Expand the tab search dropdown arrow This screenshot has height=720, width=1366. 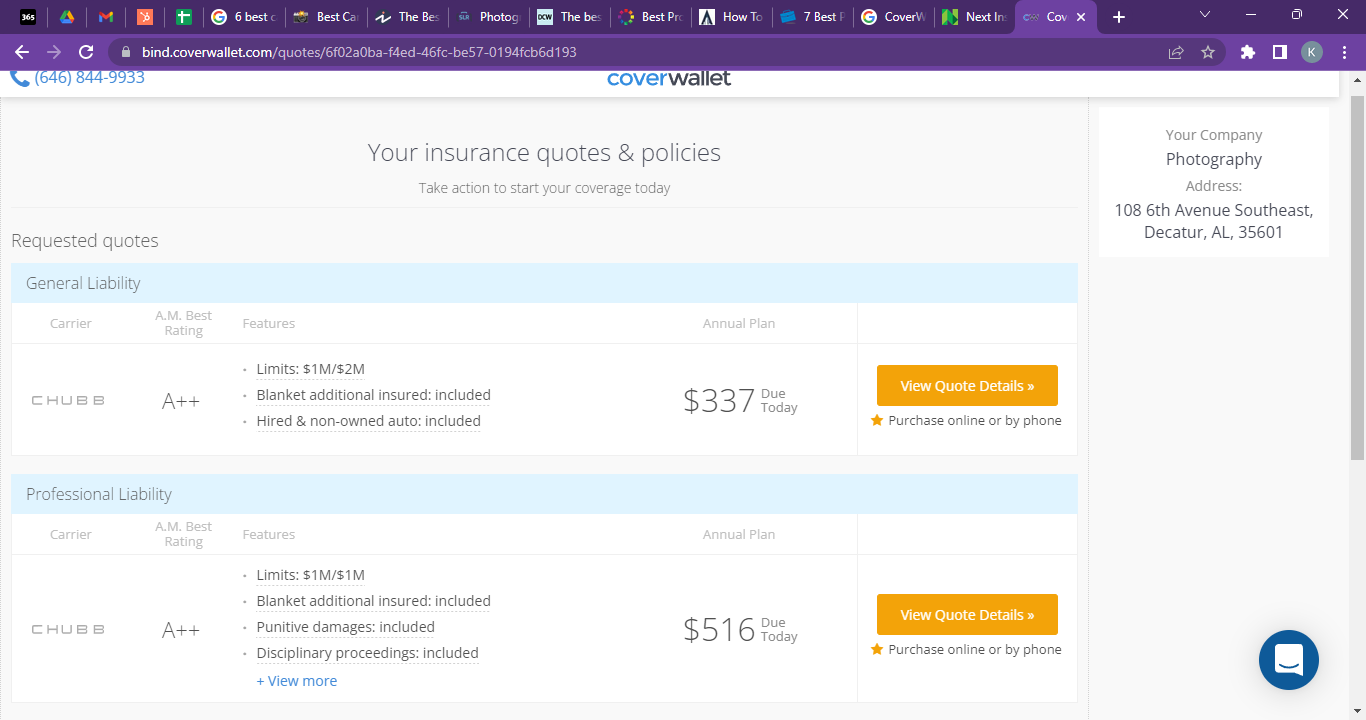(1205, 15)
